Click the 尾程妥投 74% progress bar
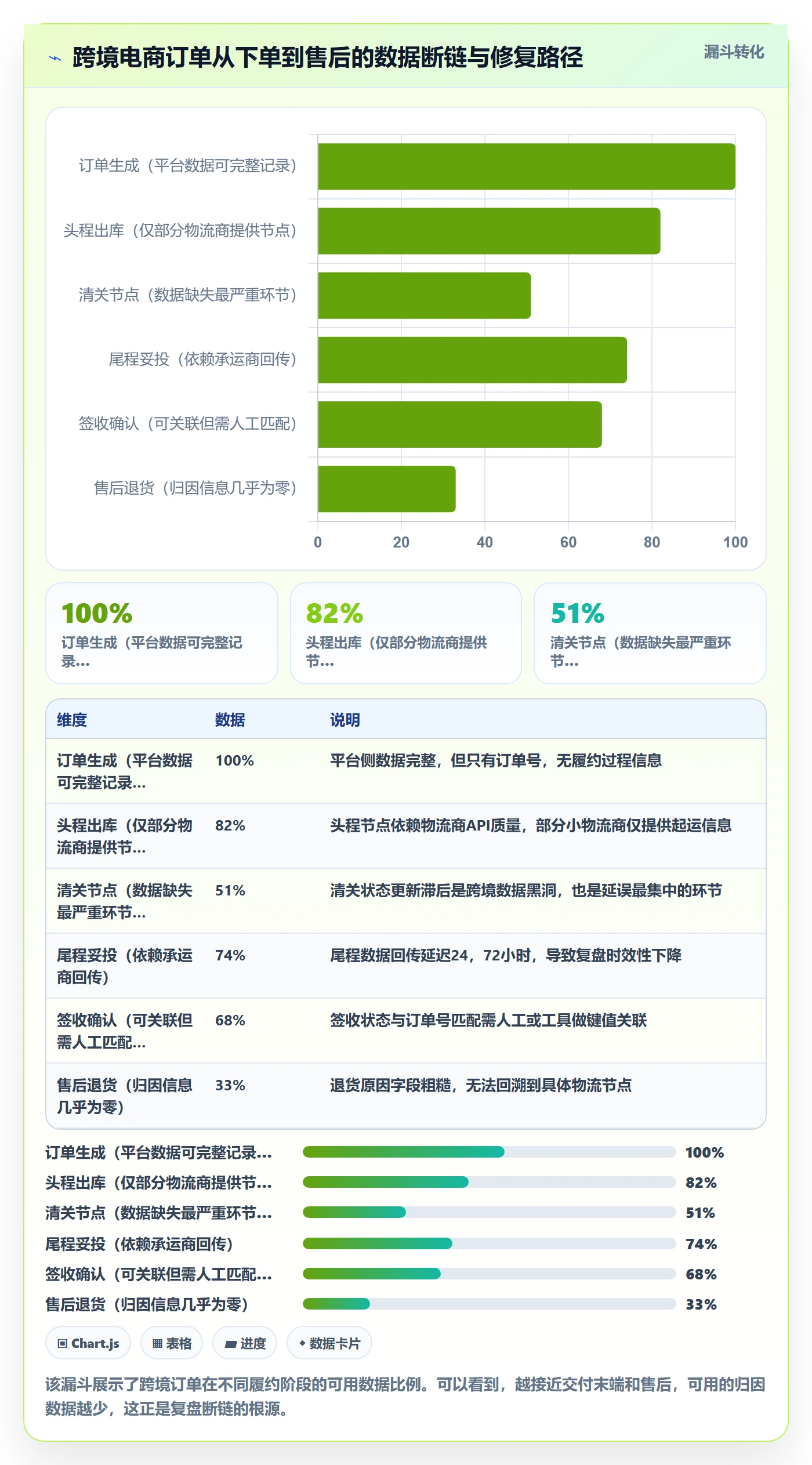Screen dimensions: 812x1465 490,1243
